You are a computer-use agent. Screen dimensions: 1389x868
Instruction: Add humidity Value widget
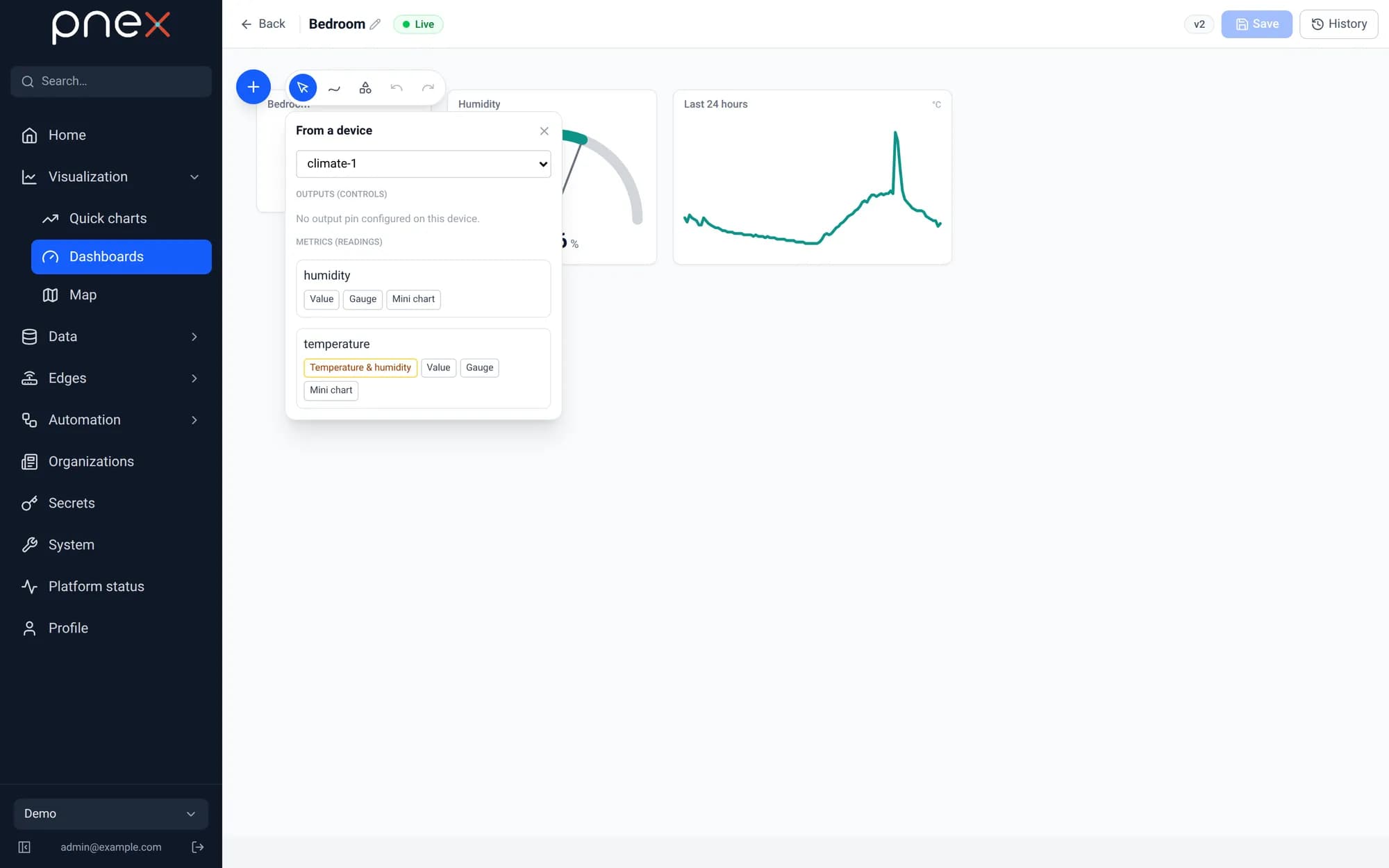322,299
